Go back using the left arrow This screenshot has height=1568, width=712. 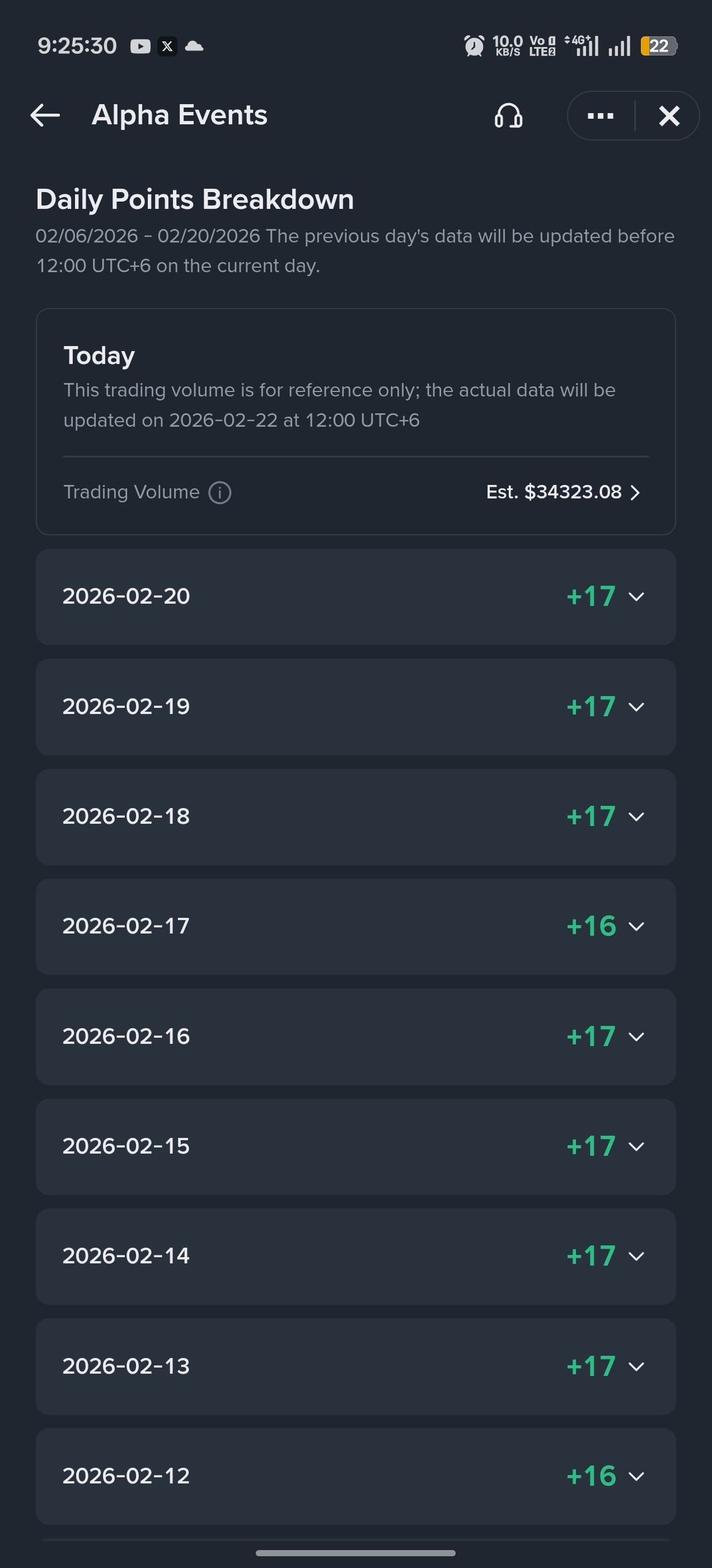45,115
